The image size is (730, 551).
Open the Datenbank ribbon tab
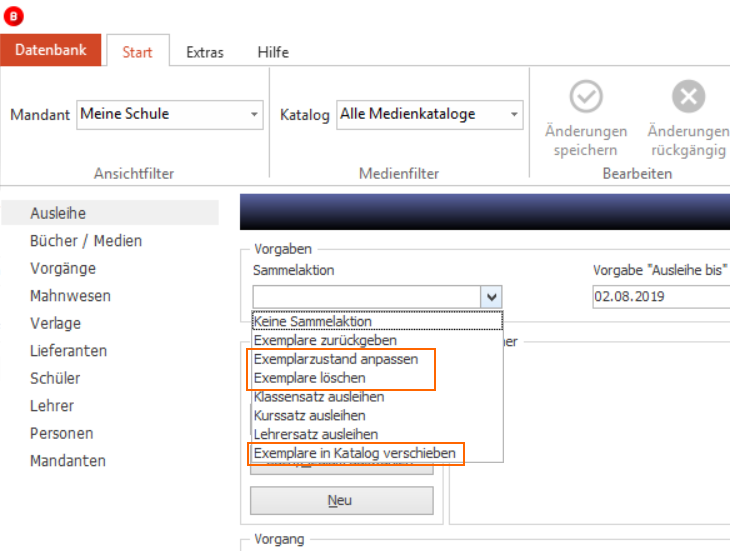51,50
